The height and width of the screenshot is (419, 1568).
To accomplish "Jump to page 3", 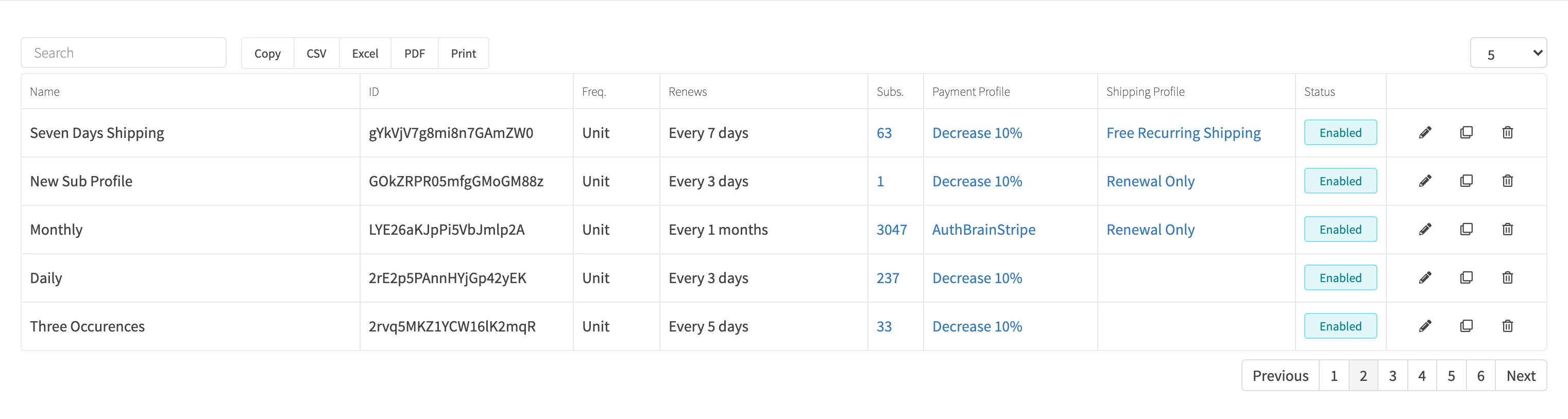I will tap(1393, 376).
